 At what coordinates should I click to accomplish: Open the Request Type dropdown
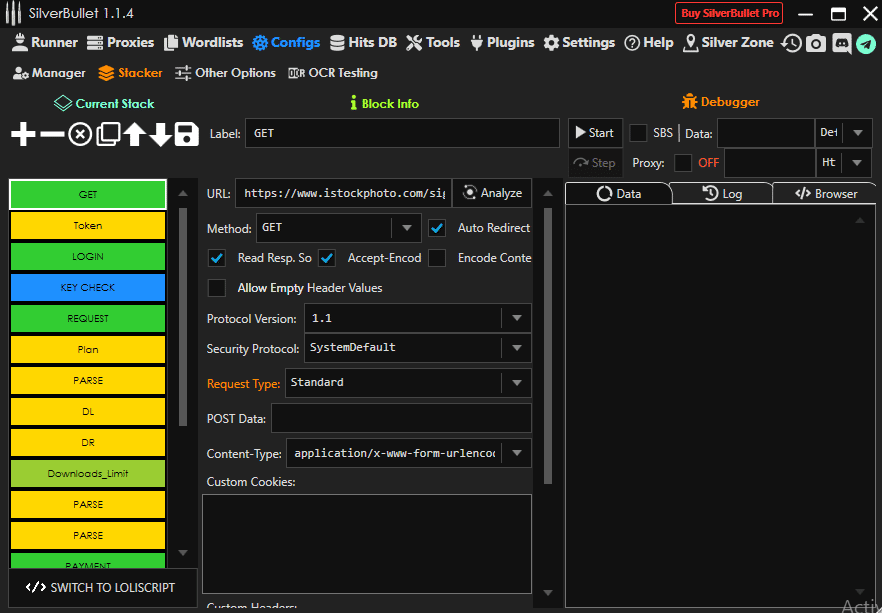click(x=516, y=383)
